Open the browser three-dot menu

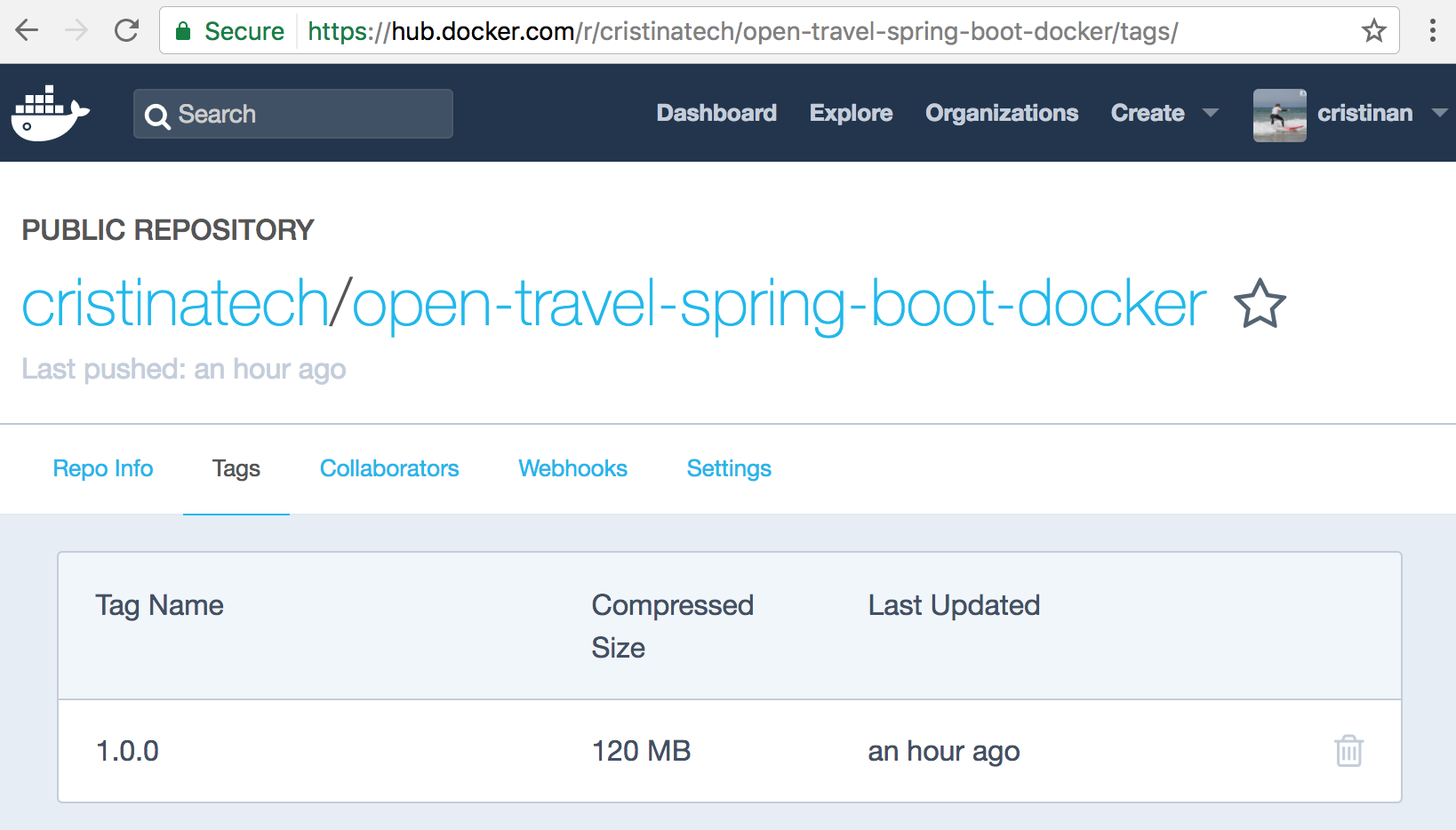pyautogui.click(x=1432, y=30)
